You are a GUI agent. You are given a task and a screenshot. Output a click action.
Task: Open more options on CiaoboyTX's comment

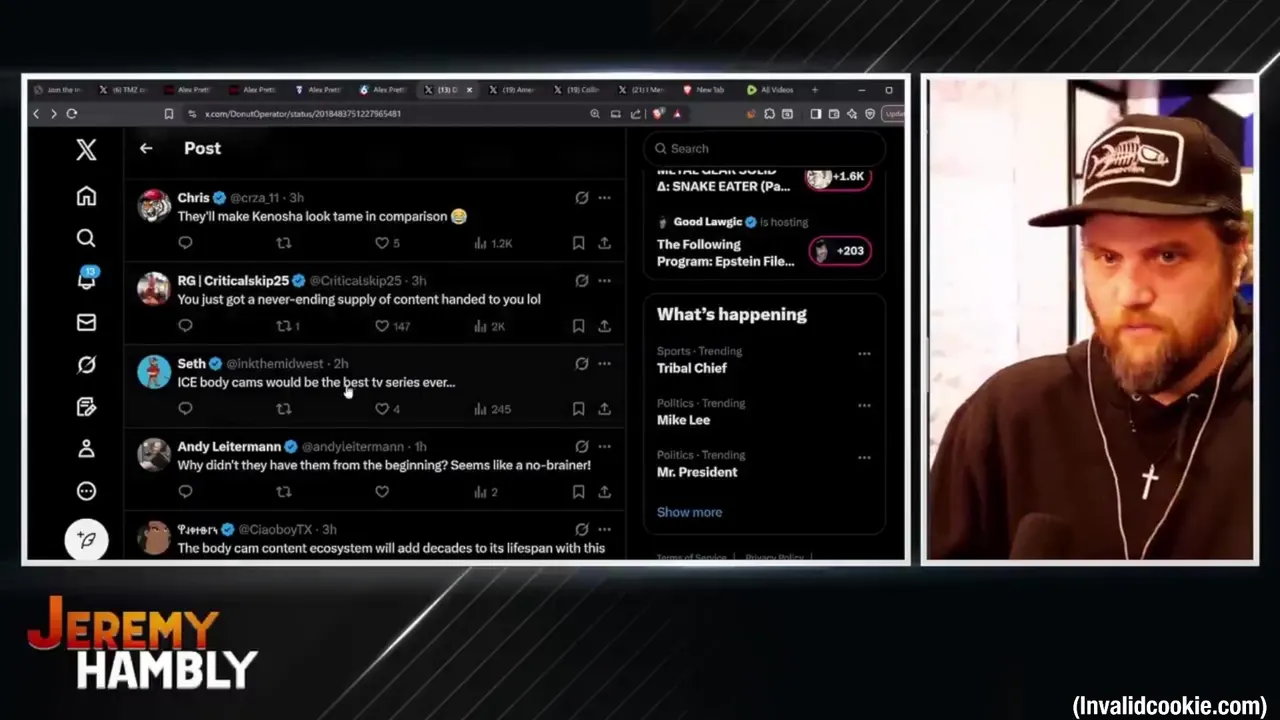click(604, 530)
